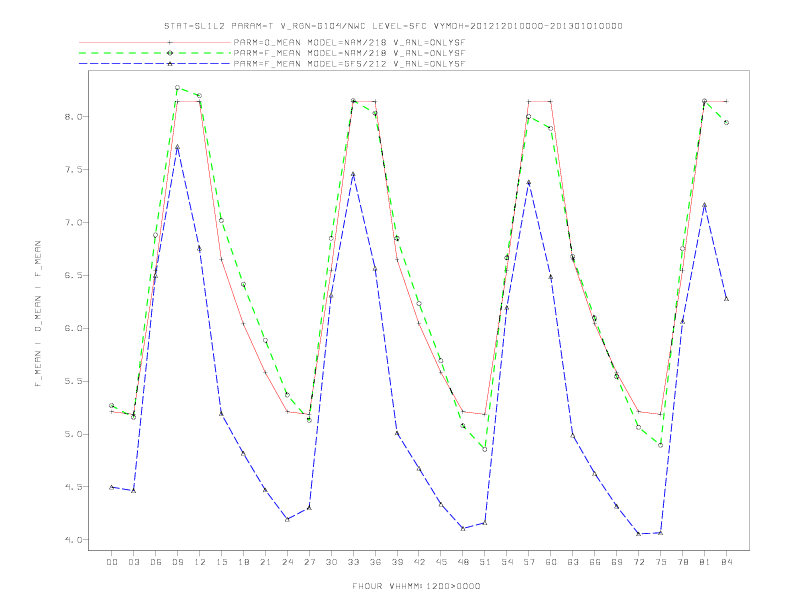792x612 pixels.
Task: Click green NAM circle endpoint at hour 84
Action: click(x=727, y=122)
